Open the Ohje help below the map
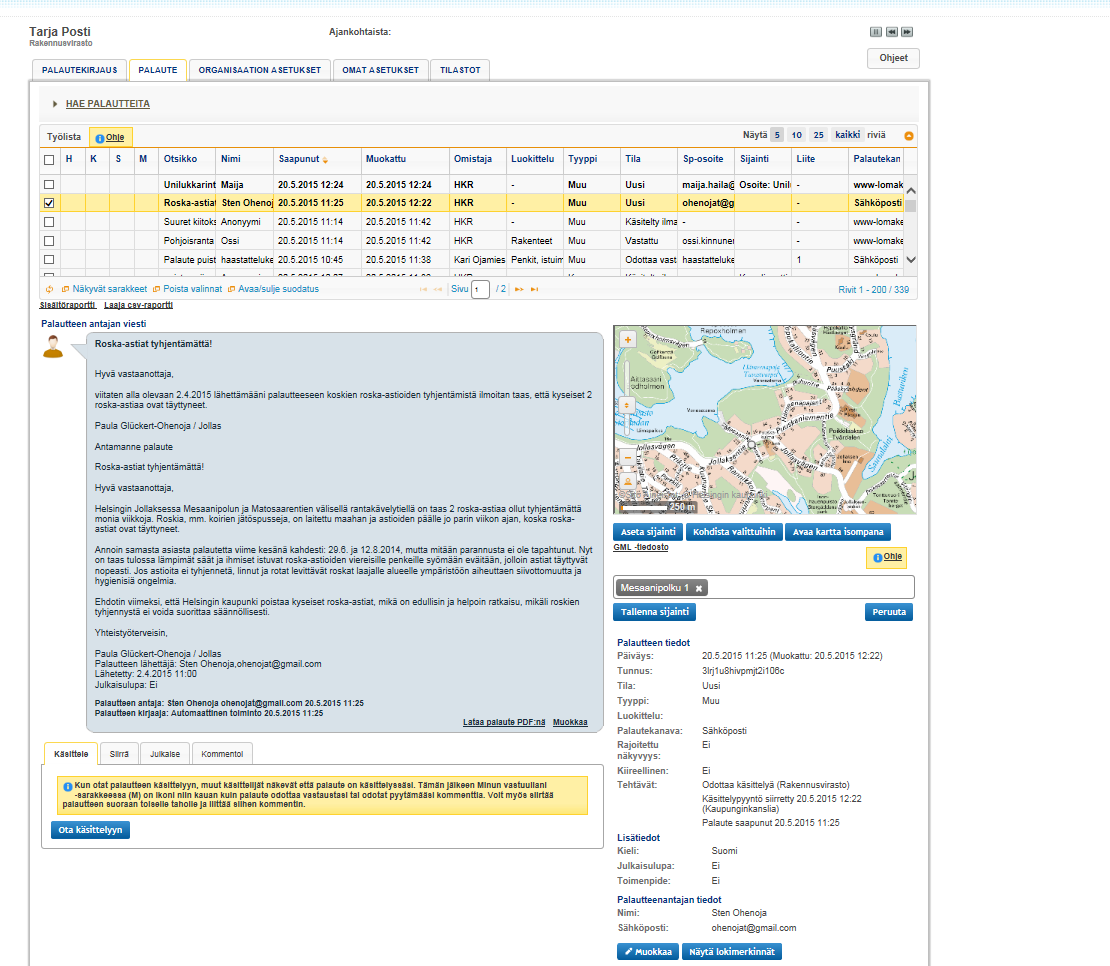Image resolution: width=1110 pixels, height=966 pixels. 887,557
